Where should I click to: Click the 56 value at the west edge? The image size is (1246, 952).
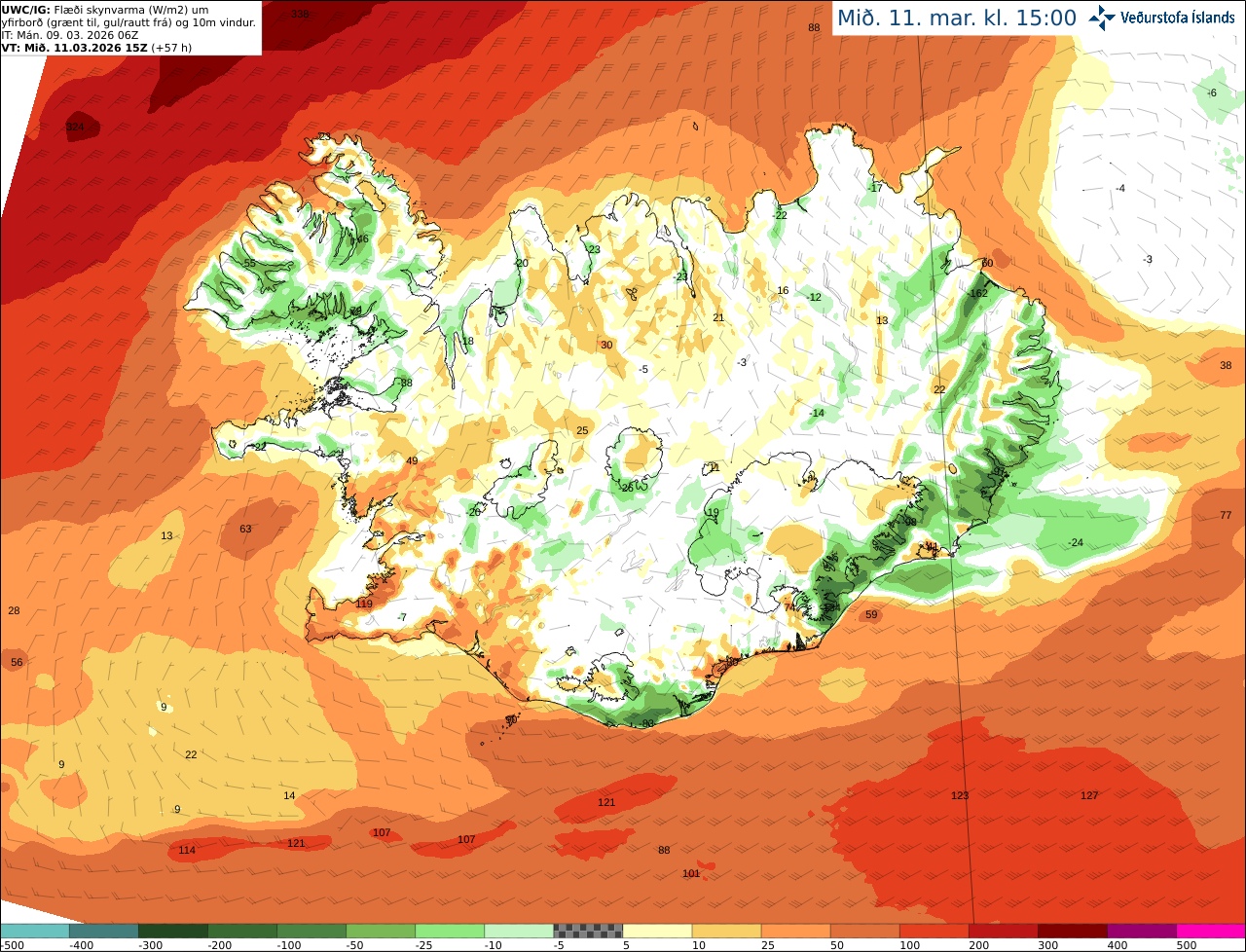[17, 662]
